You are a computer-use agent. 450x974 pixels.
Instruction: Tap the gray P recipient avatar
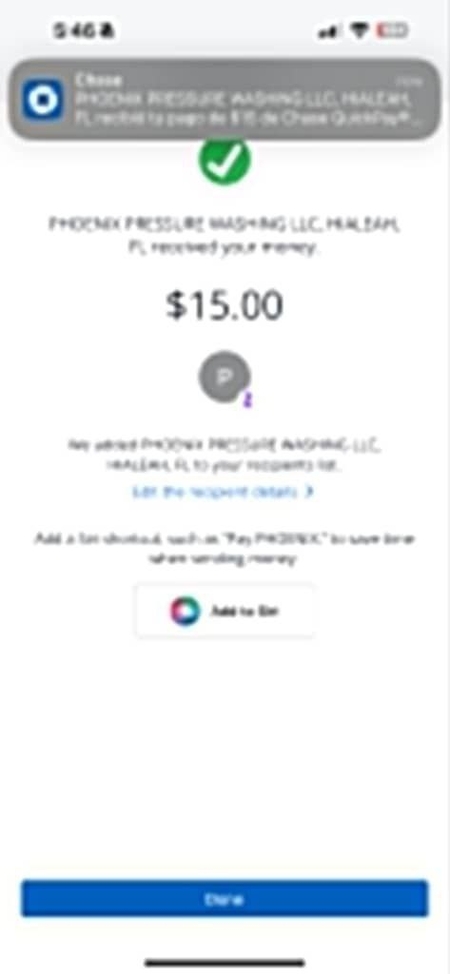pyautogui.click(x=224, y=377)
